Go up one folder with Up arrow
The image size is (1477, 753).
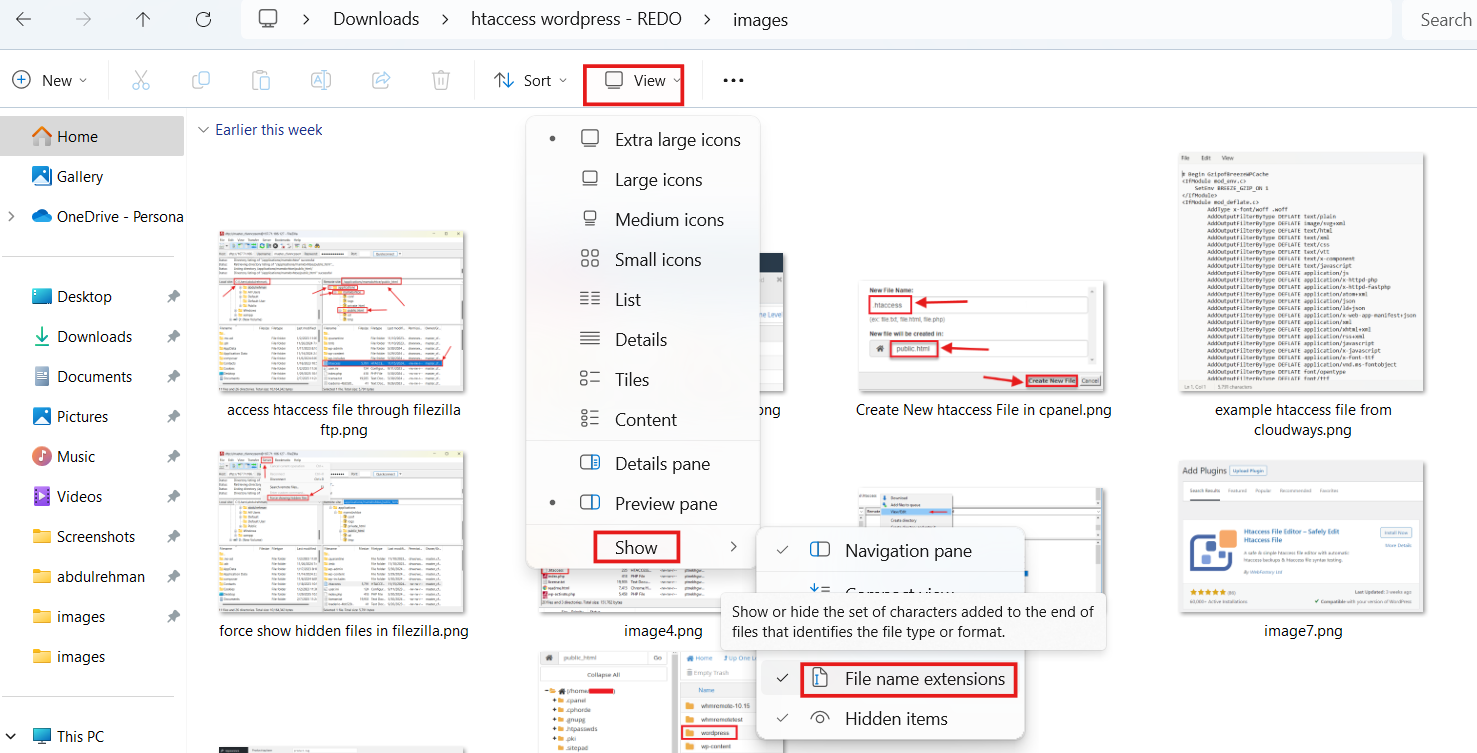point(143,19)
